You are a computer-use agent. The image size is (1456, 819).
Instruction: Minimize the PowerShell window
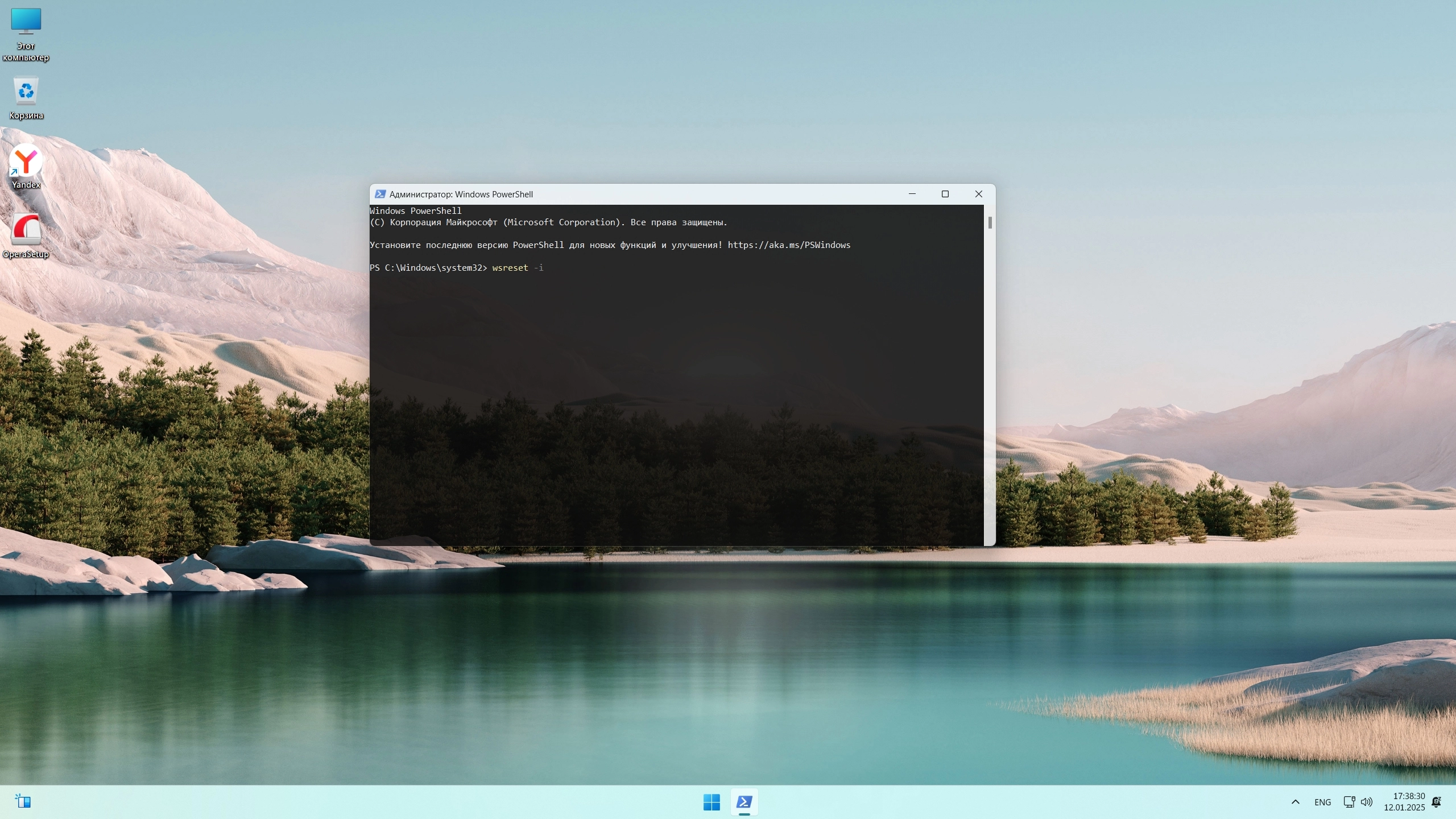click(x=912, y=194)
